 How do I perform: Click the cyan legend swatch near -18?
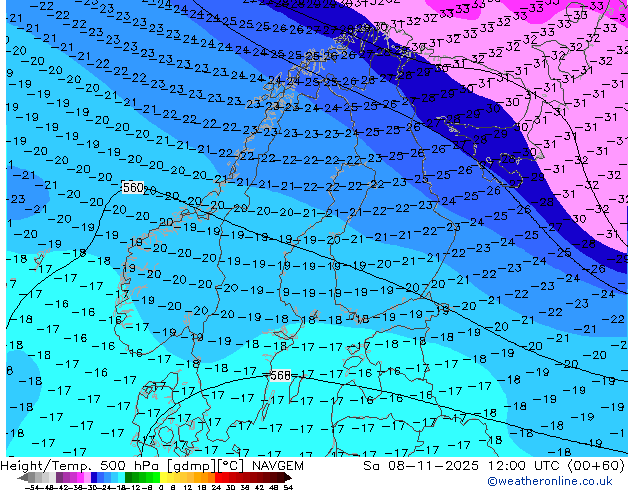122,477
